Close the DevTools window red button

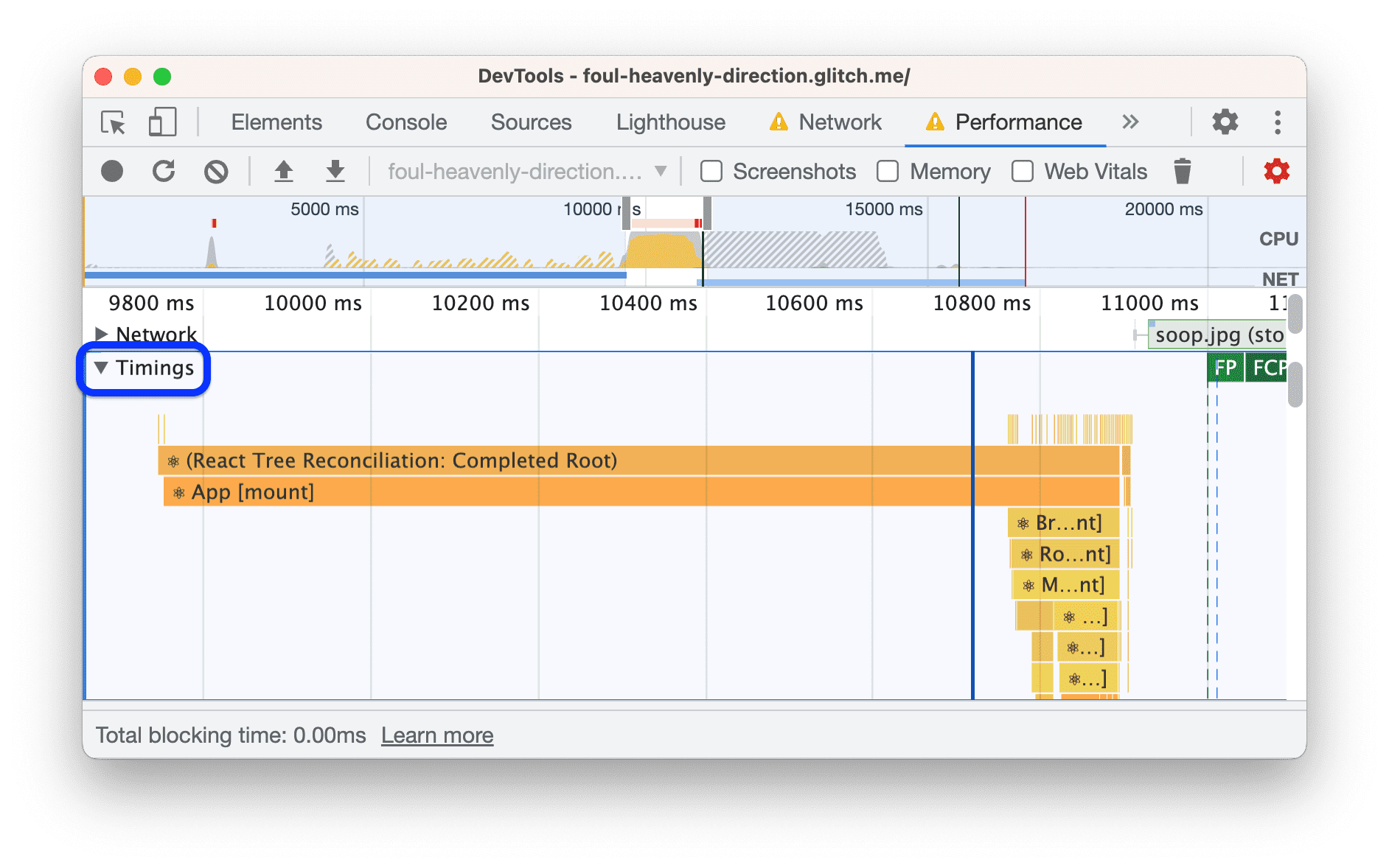[103, 77]
